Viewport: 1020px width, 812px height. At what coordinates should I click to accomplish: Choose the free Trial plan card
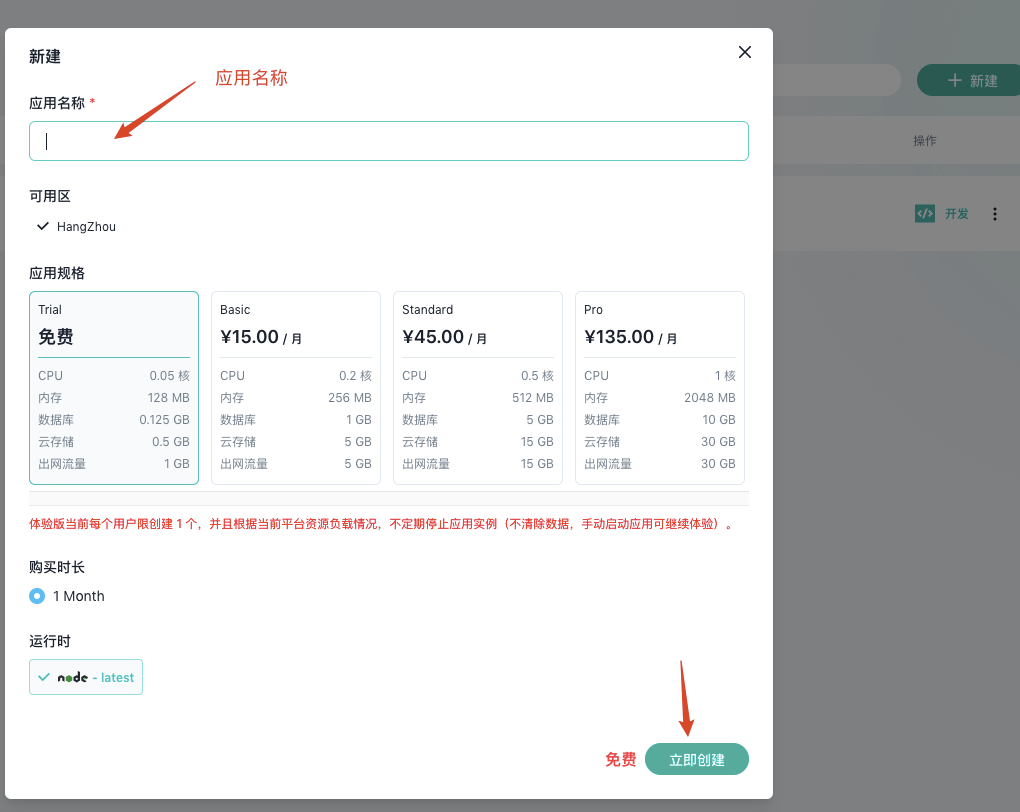pyautogui.click(x=114, y=388)
